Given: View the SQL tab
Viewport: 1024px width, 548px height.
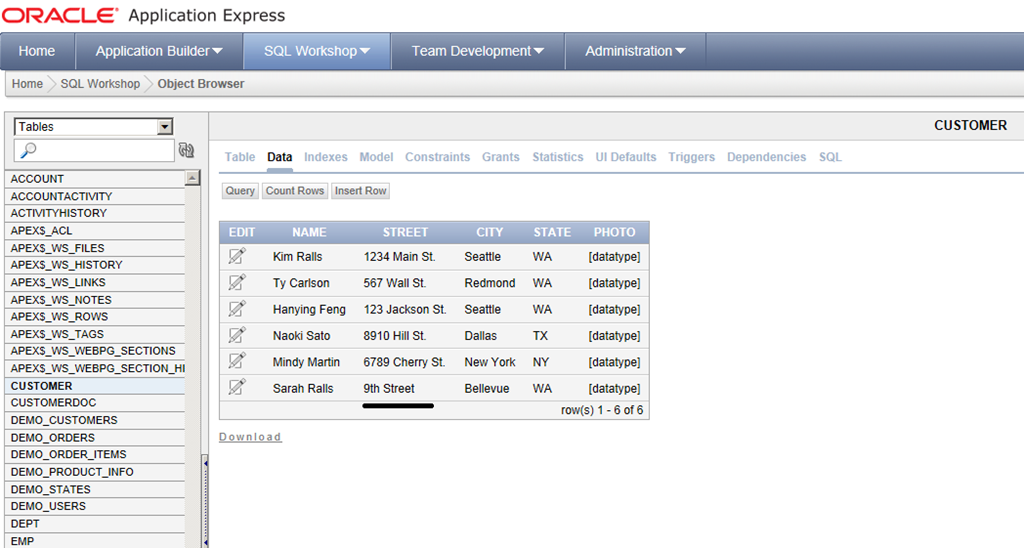Looking at the screenshot, I should pyautogui.click(x=830, y=157).
